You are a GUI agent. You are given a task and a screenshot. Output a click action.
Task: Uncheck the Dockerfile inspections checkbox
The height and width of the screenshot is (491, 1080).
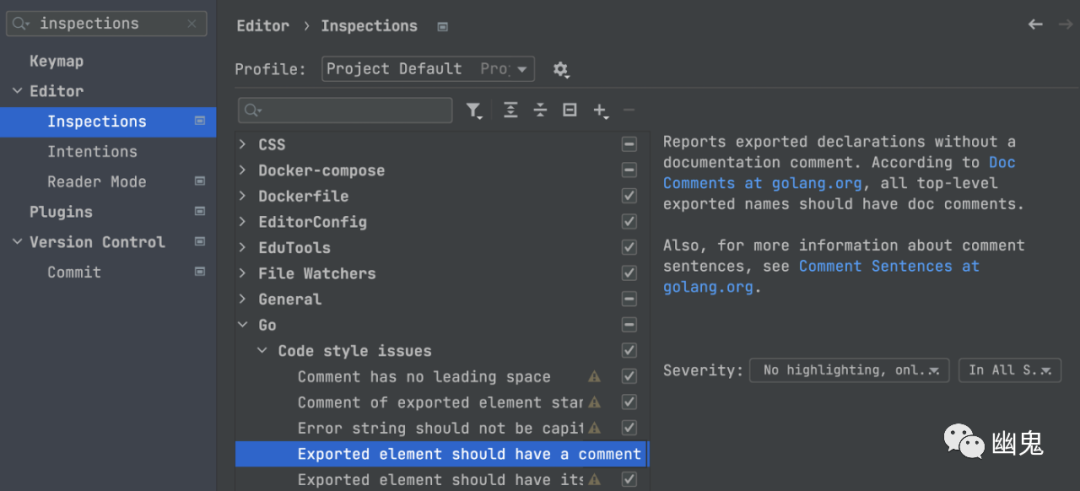click(x=629, y=196)
